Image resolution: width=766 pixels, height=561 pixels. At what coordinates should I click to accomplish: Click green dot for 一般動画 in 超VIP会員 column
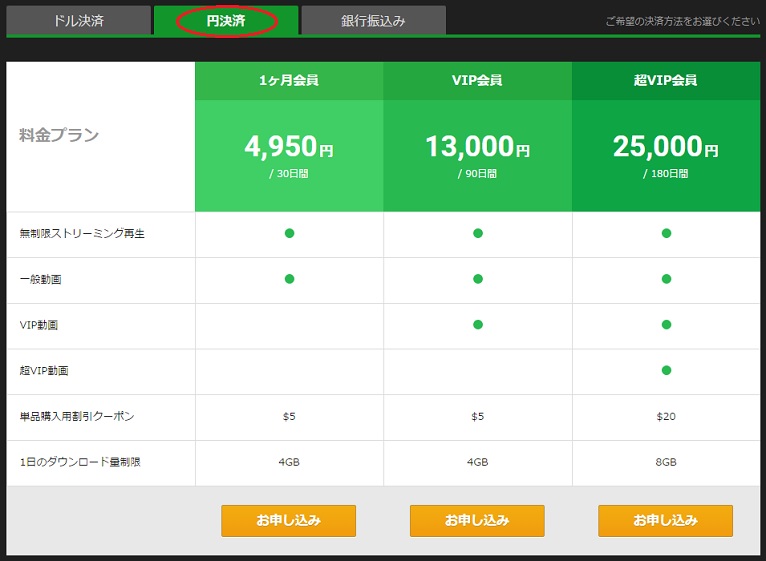(666, 279)
